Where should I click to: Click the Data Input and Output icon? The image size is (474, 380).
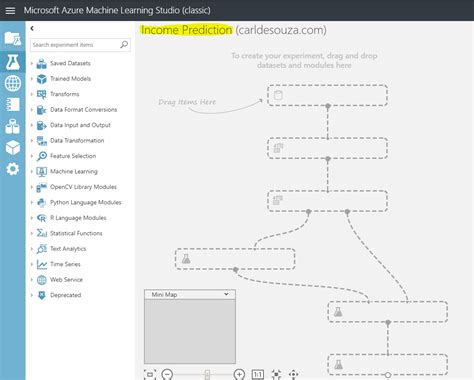tap(41, 125)
